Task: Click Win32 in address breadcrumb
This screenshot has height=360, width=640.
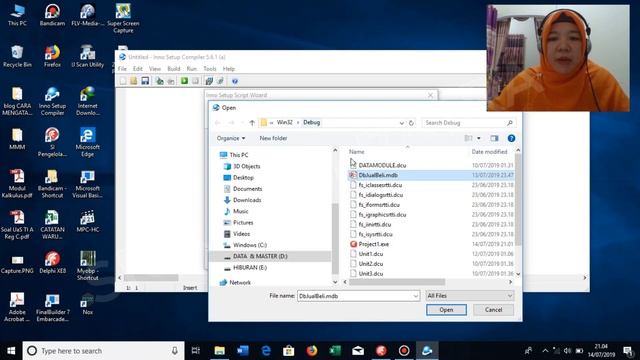Action: (284, 122)
